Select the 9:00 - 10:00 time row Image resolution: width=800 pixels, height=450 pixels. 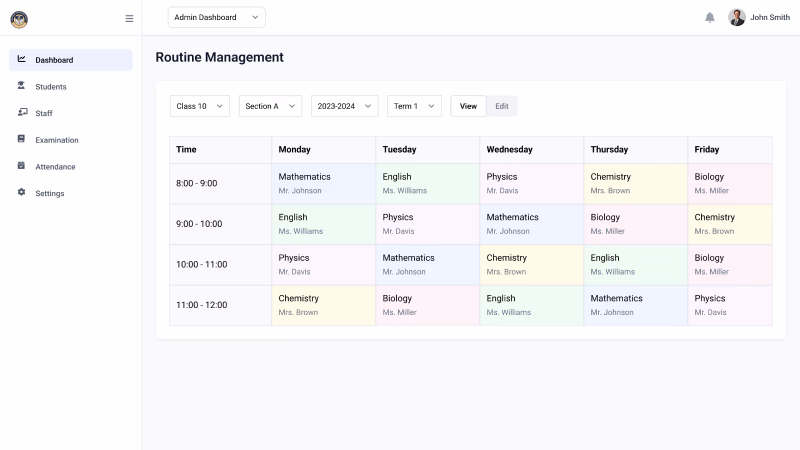(x=220, y=224)
